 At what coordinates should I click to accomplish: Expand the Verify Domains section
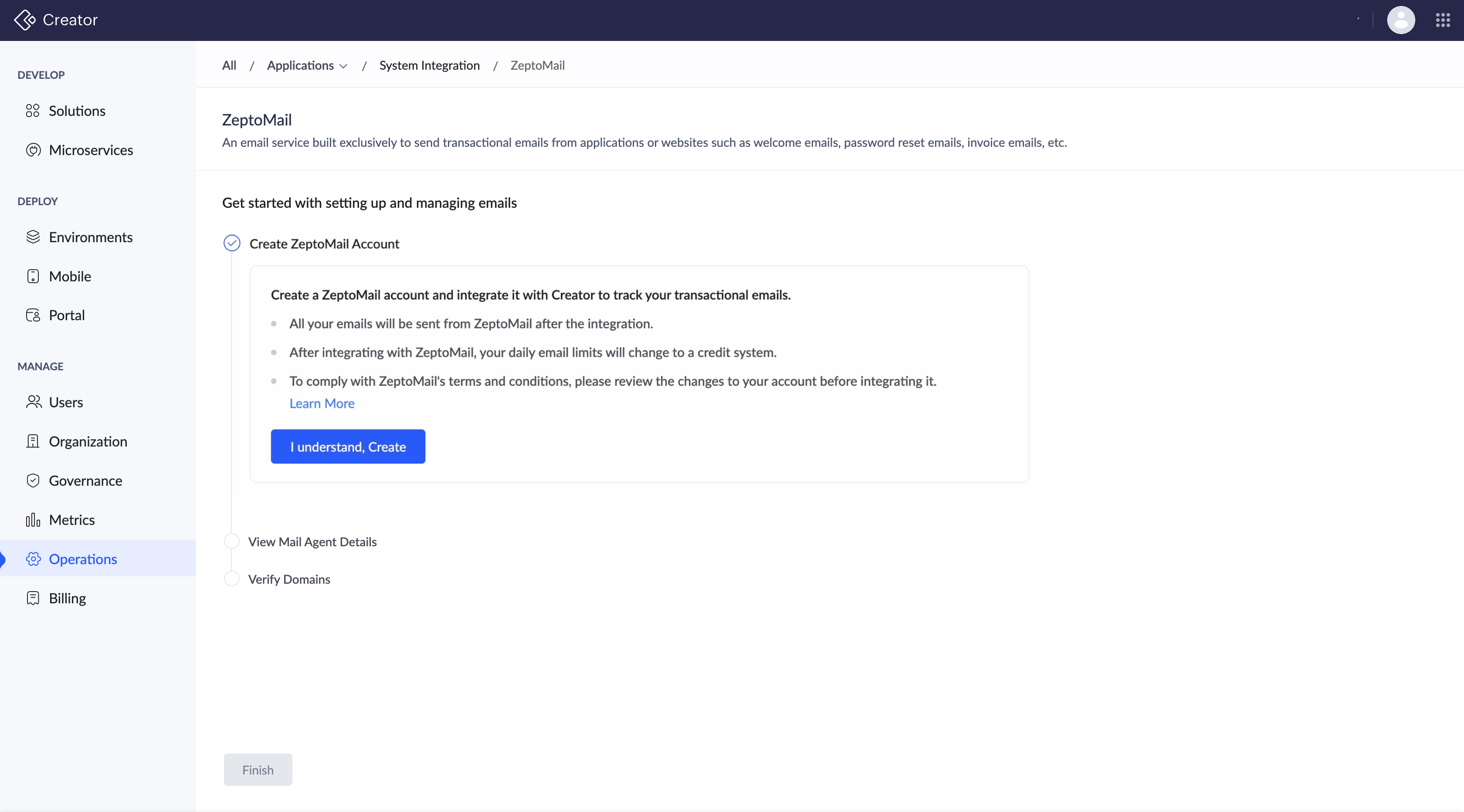pyautogui.click(x=289, y=579)
